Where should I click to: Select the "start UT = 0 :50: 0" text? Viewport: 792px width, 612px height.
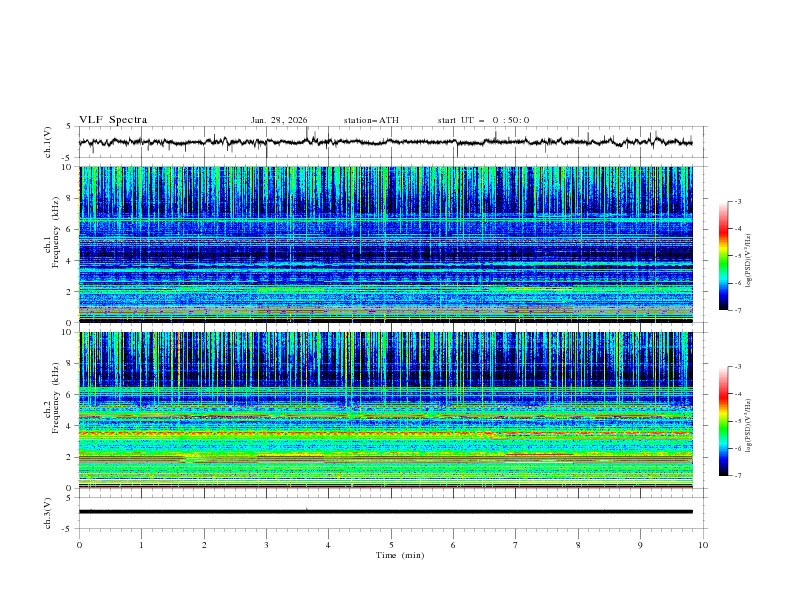click(x=483, y=120)
